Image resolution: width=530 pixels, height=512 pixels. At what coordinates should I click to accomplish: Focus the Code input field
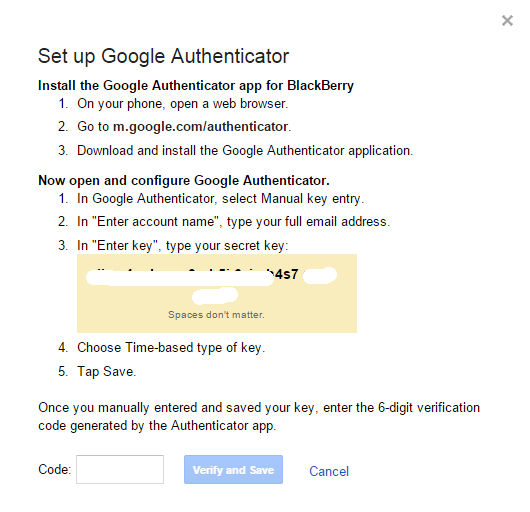tap(120, 469)
